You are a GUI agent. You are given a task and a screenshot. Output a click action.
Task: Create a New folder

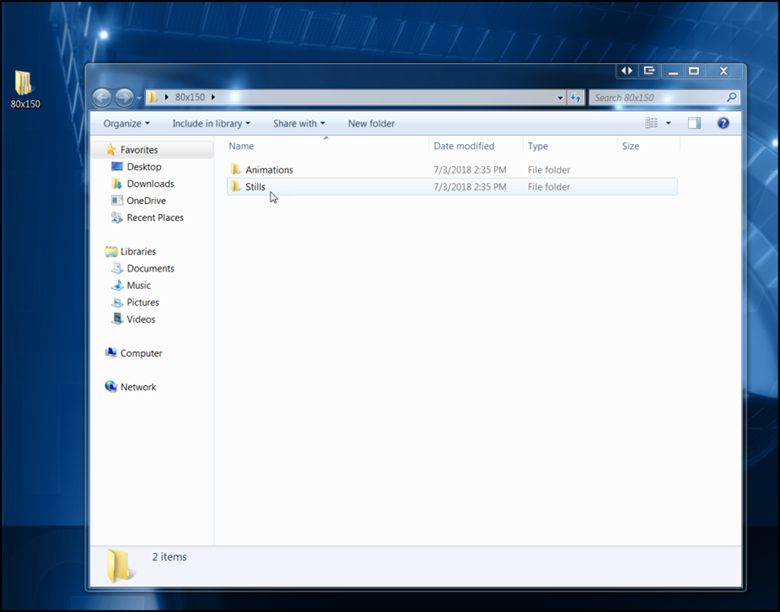pos(371,123)
